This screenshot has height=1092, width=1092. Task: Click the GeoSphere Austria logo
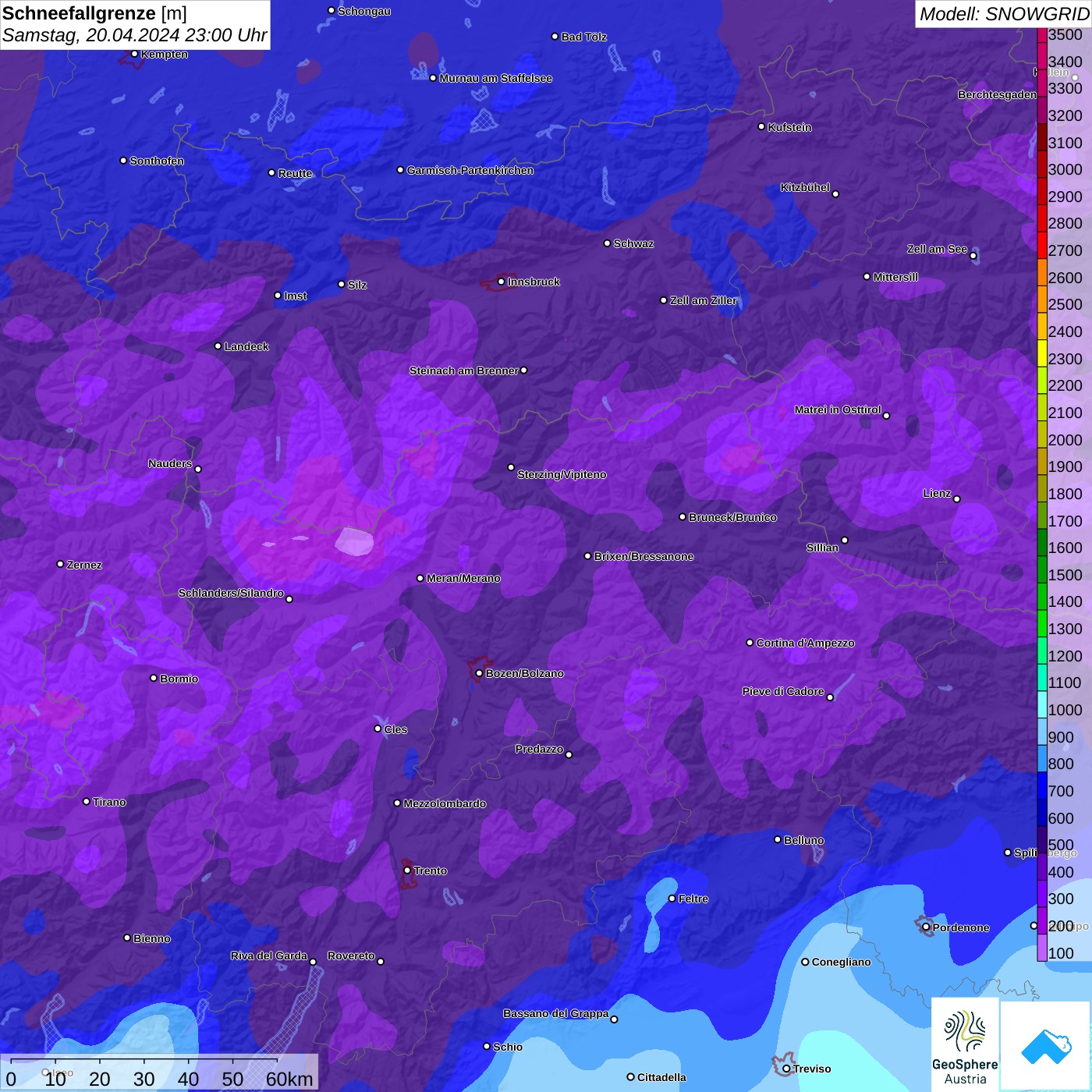(x=965, y=1045)
